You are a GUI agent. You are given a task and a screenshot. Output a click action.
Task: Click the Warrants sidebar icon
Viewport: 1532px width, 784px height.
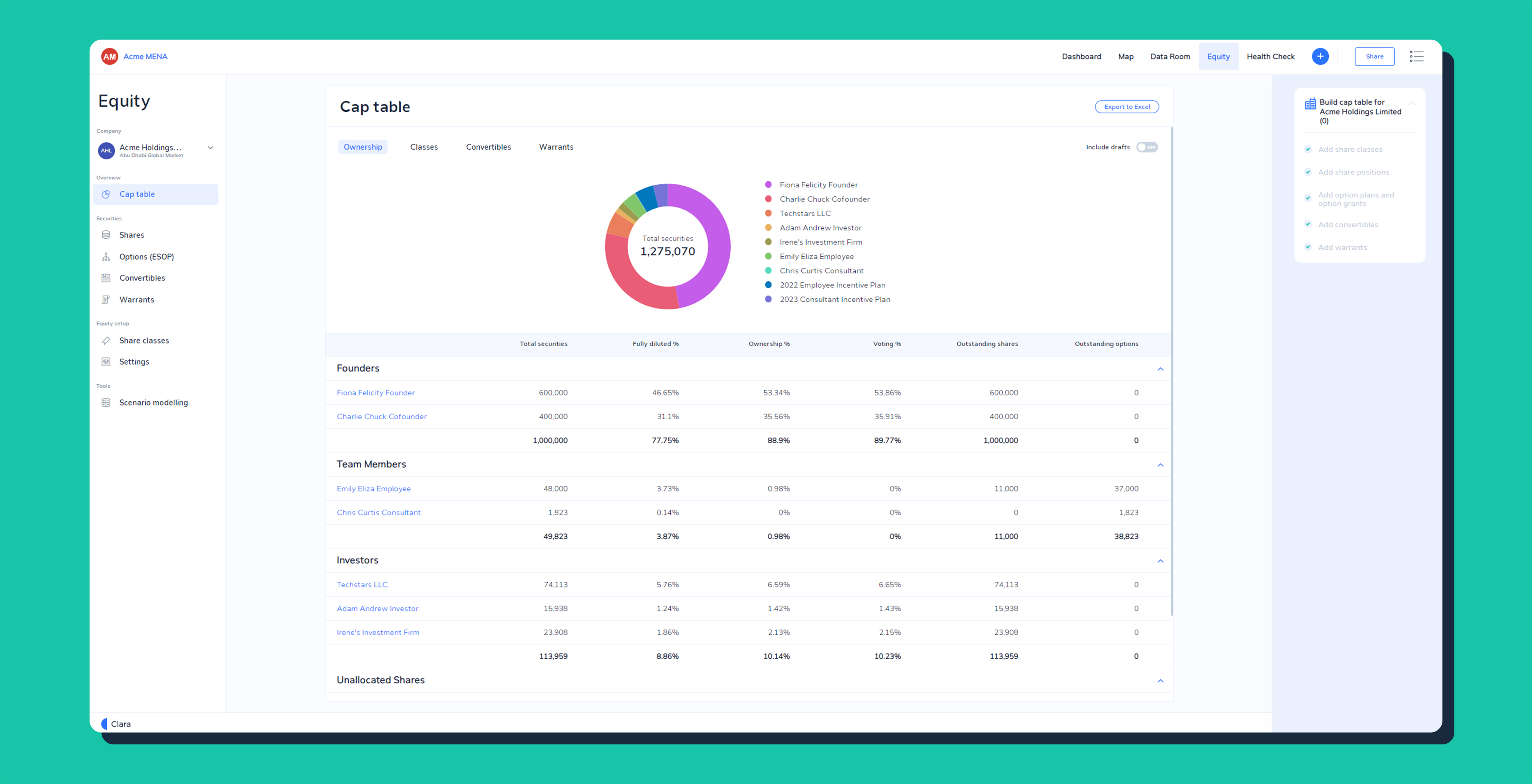point(106,300)
